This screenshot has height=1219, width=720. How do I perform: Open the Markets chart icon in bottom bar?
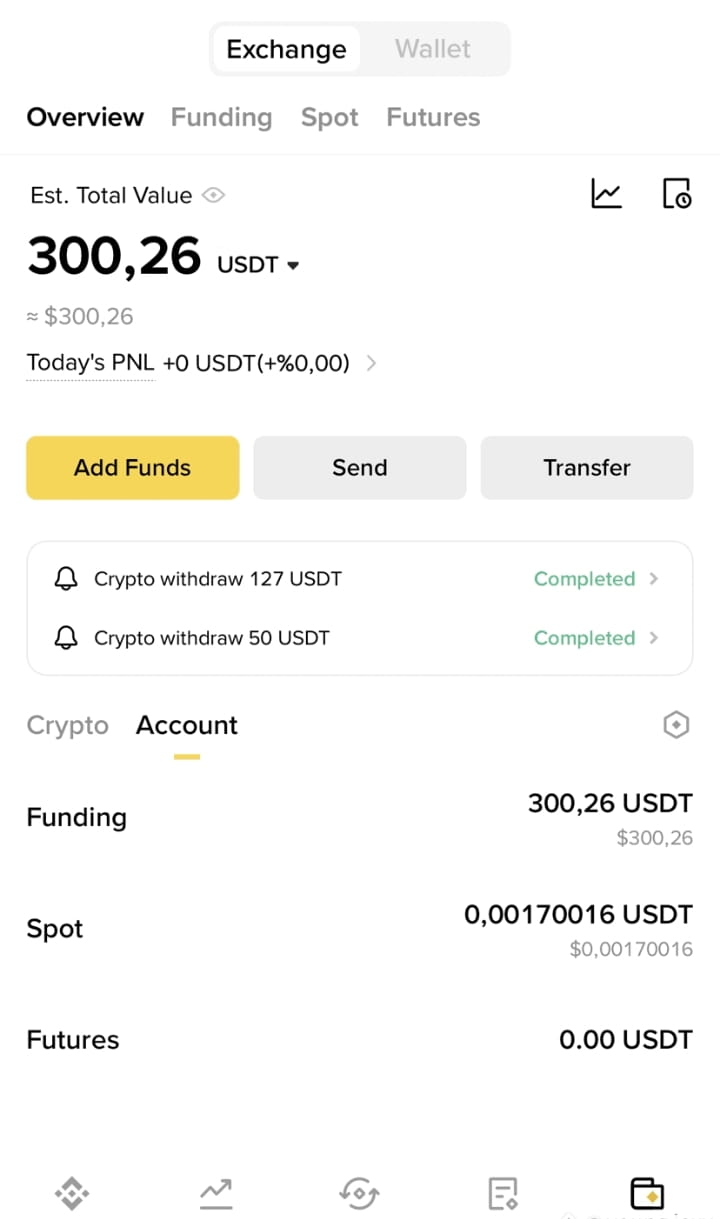tap(216, 1192)
